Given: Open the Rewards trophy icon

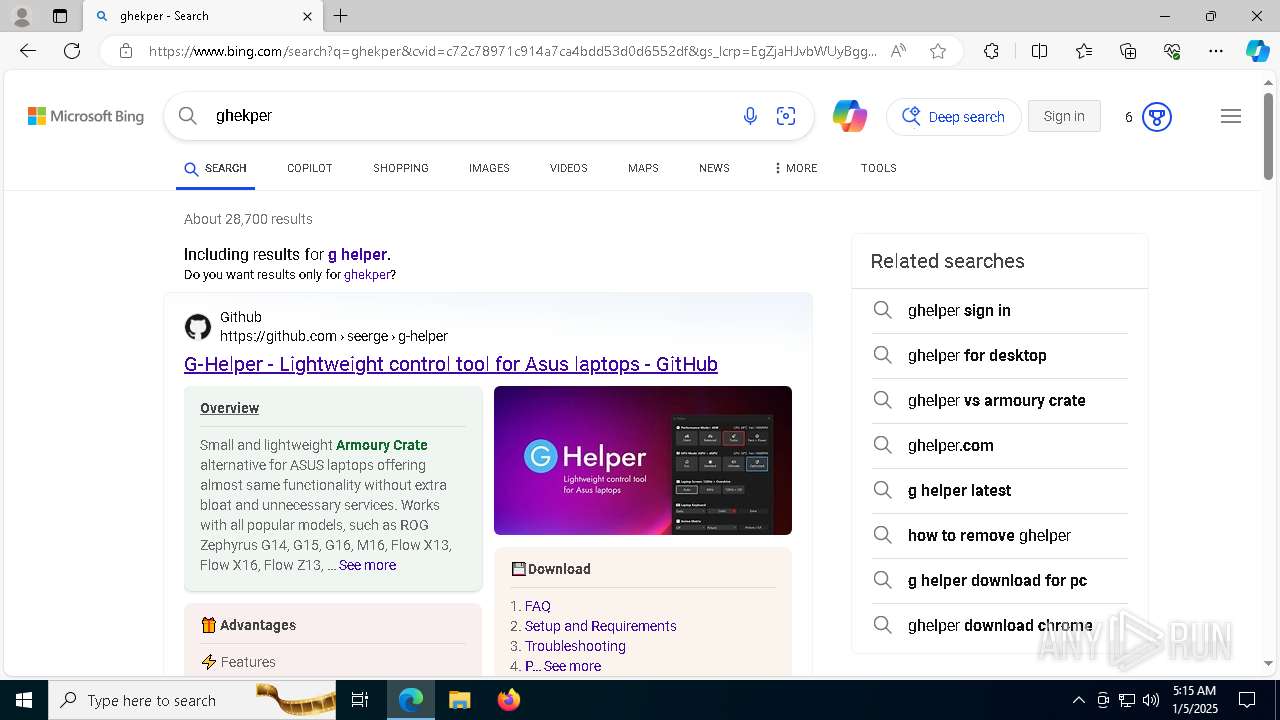Looking at the screenshot, I should (x=1156, y=117).
